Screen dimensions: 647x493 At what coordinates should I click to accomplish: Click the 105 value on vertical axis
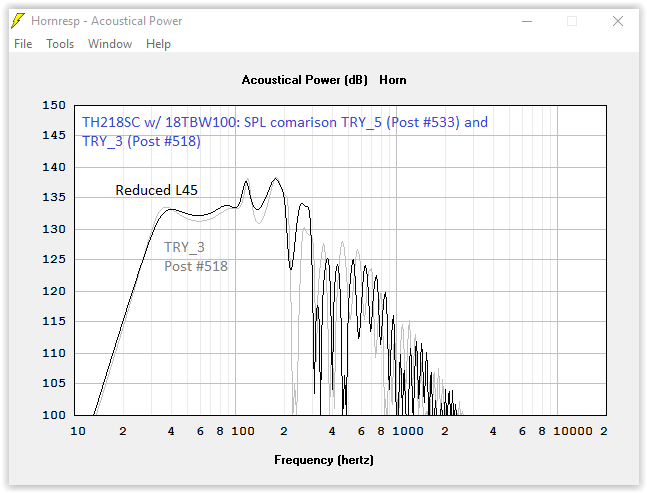[54, 383]
